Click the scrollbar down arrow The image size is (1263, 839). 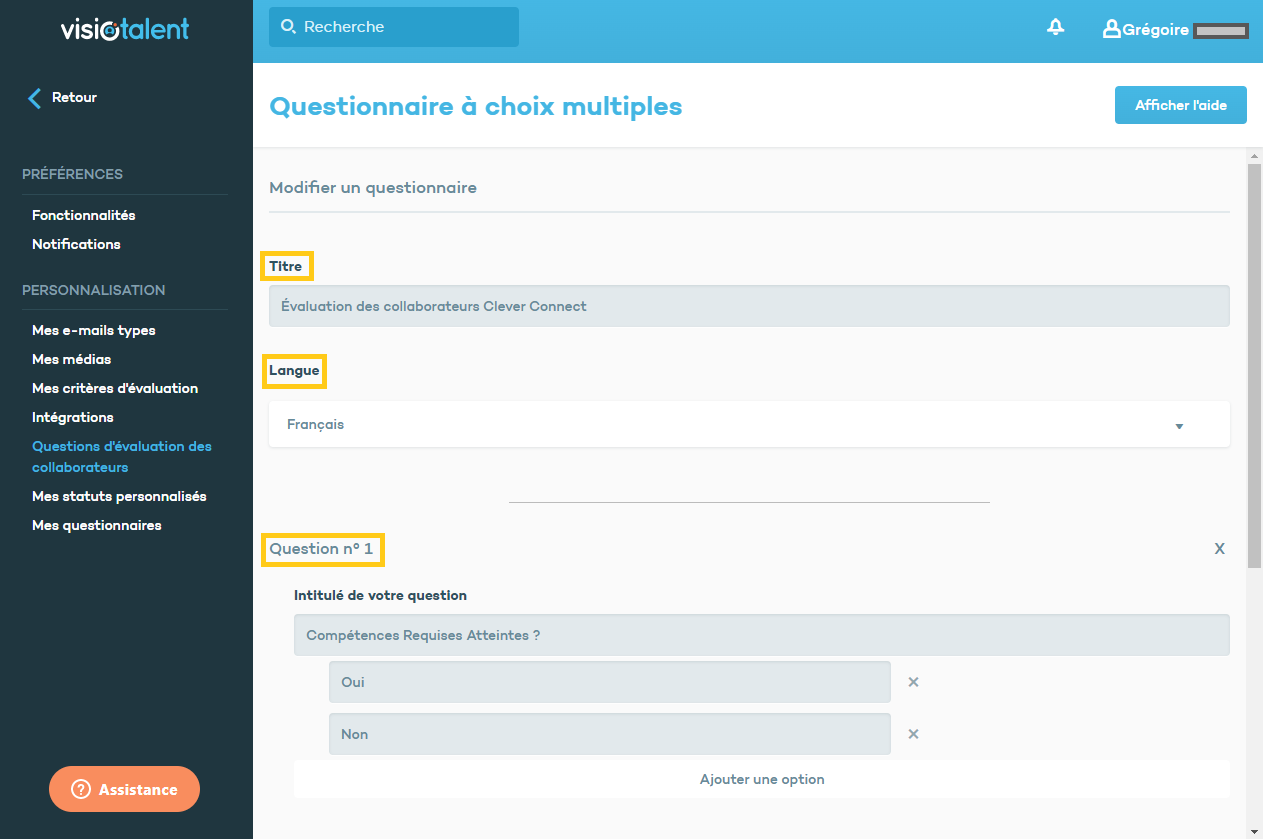pos(1254,830)
